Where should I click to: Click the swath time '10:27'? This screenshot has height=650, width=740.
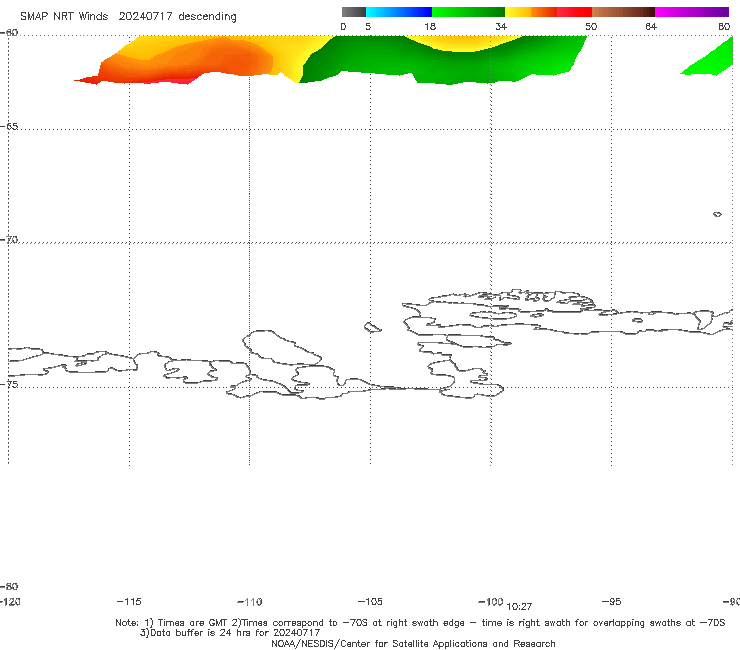pos(519,607)
